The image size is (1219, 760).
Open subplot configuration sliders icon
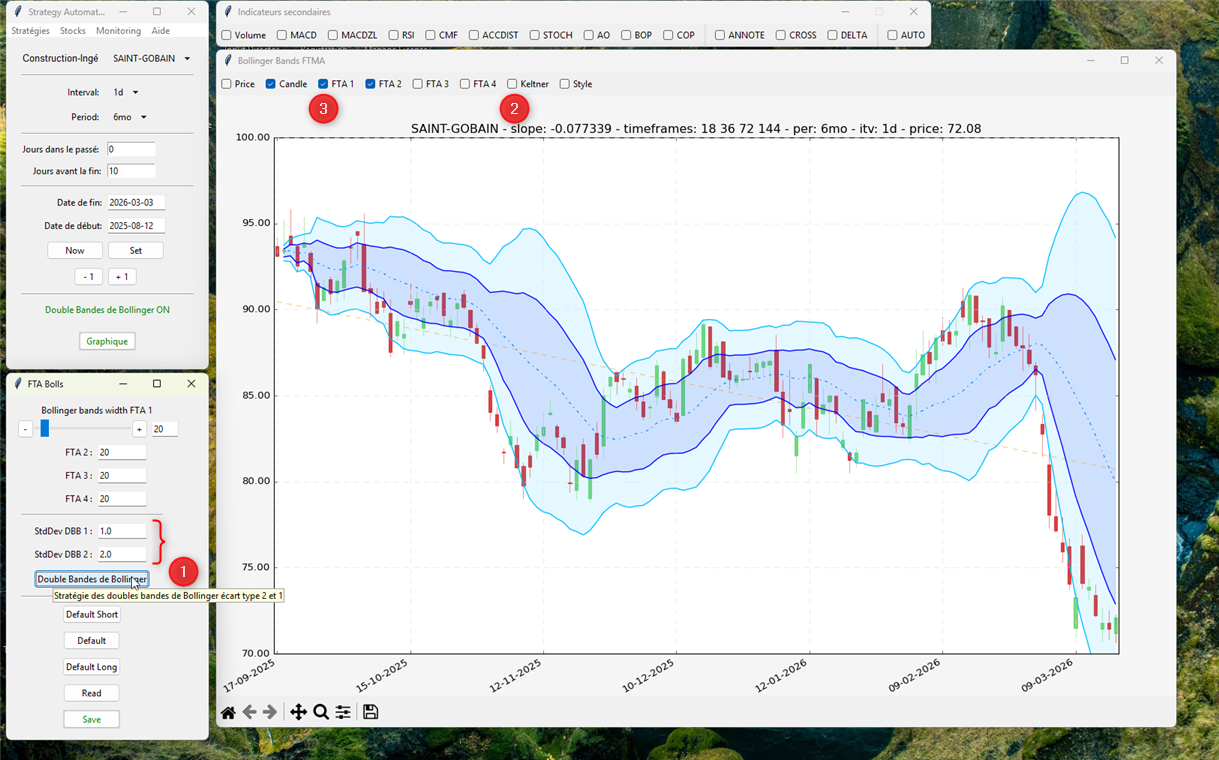343,712
